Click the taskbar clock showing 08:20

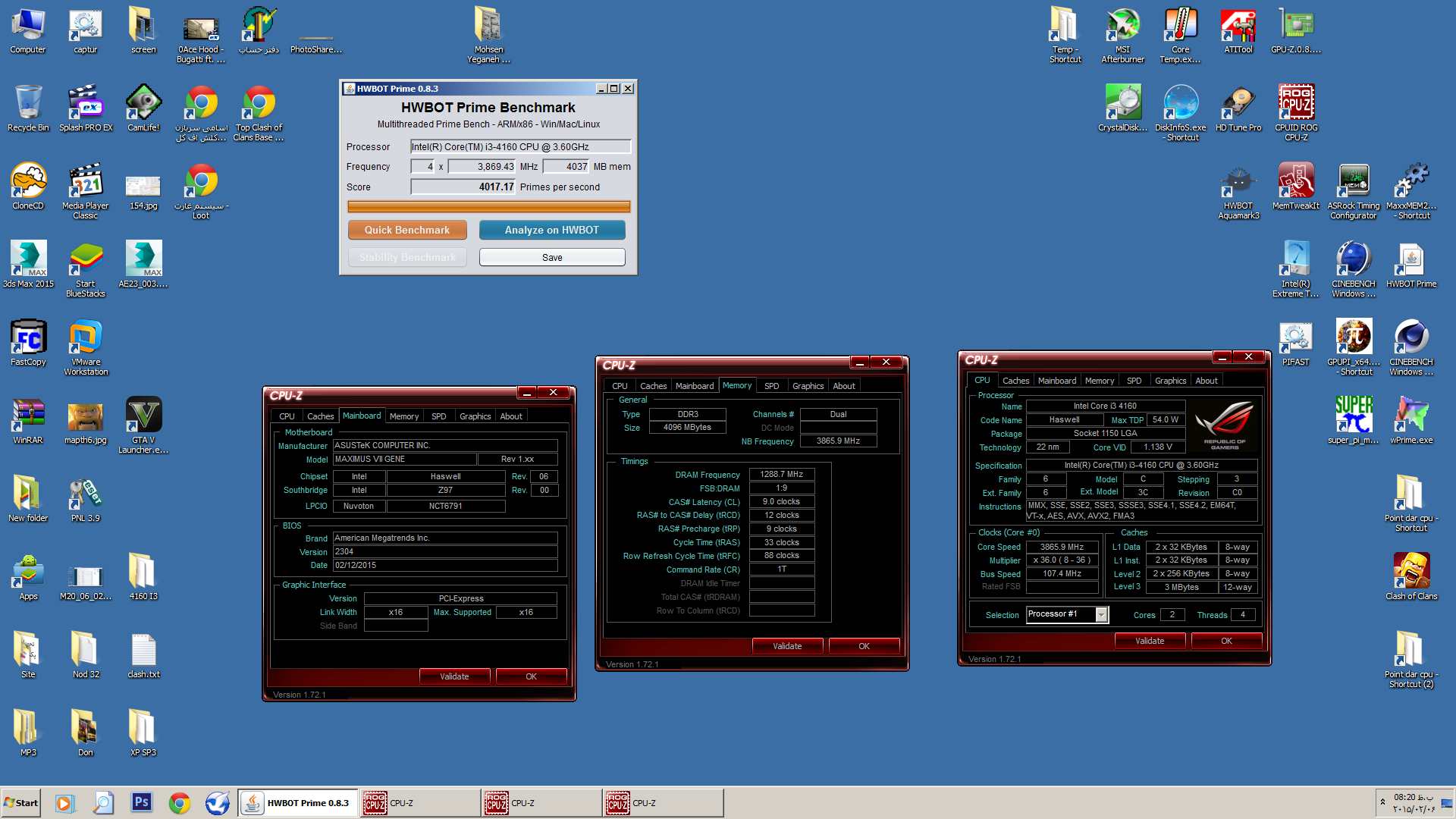click(x=1414, y=803)
